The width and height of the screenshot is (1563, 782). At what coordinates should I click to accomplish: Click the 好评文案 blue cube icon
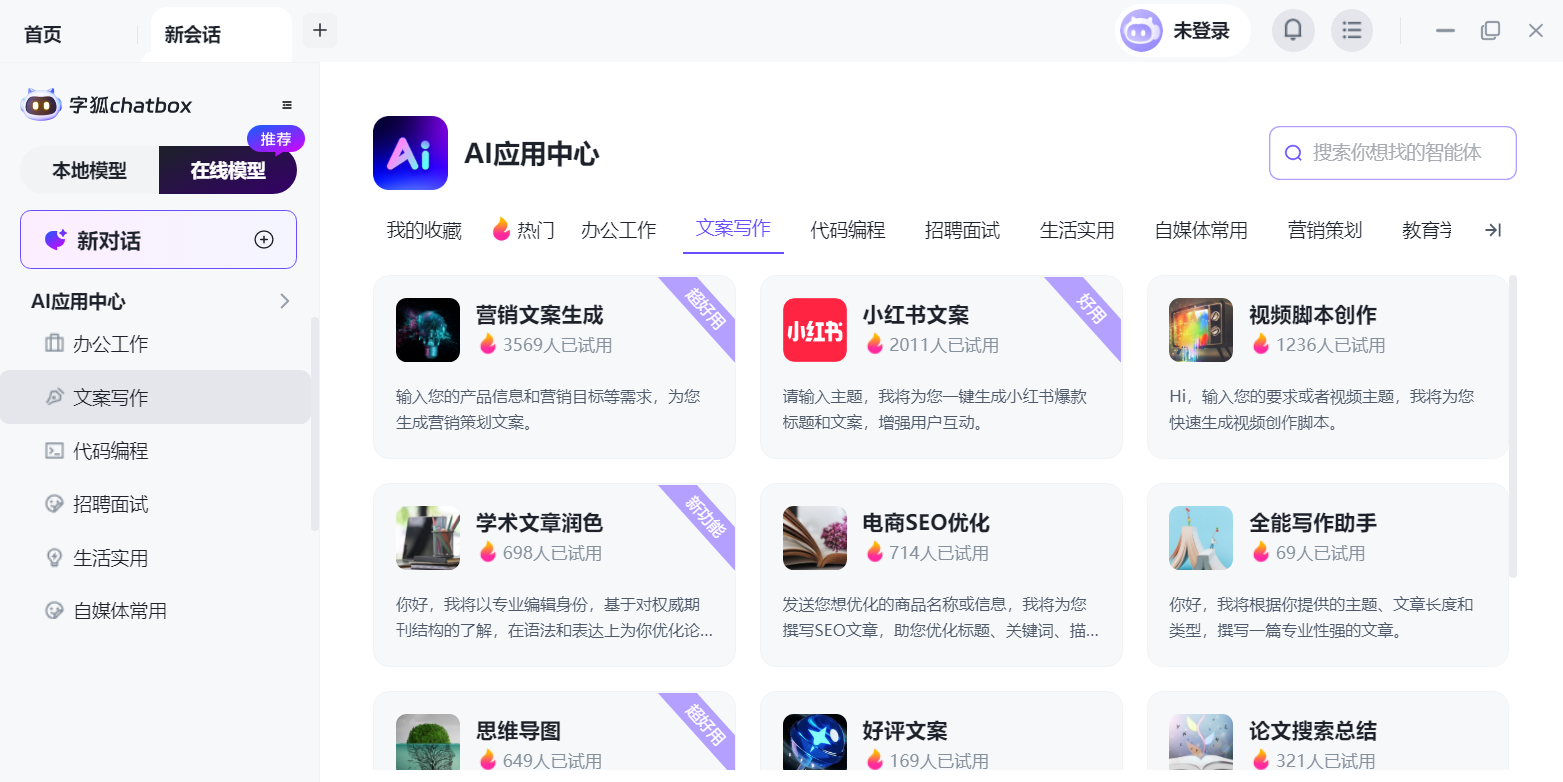815,742
